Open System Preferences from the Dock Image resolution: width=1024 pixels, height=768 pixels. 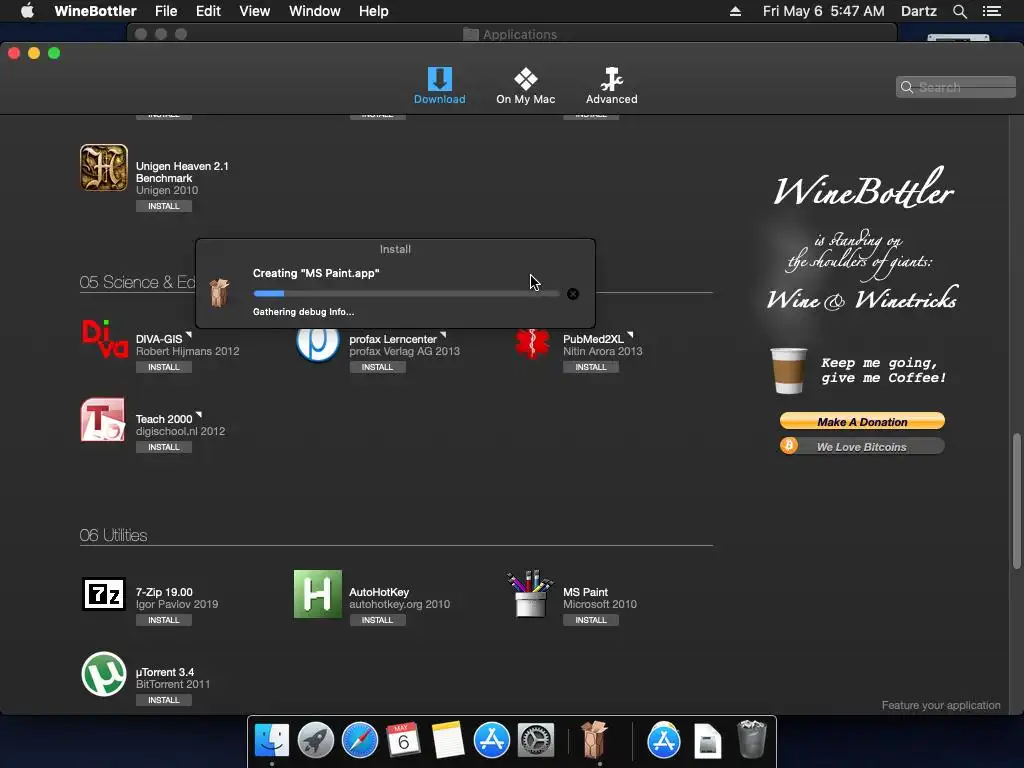click(x=536, y=741)
